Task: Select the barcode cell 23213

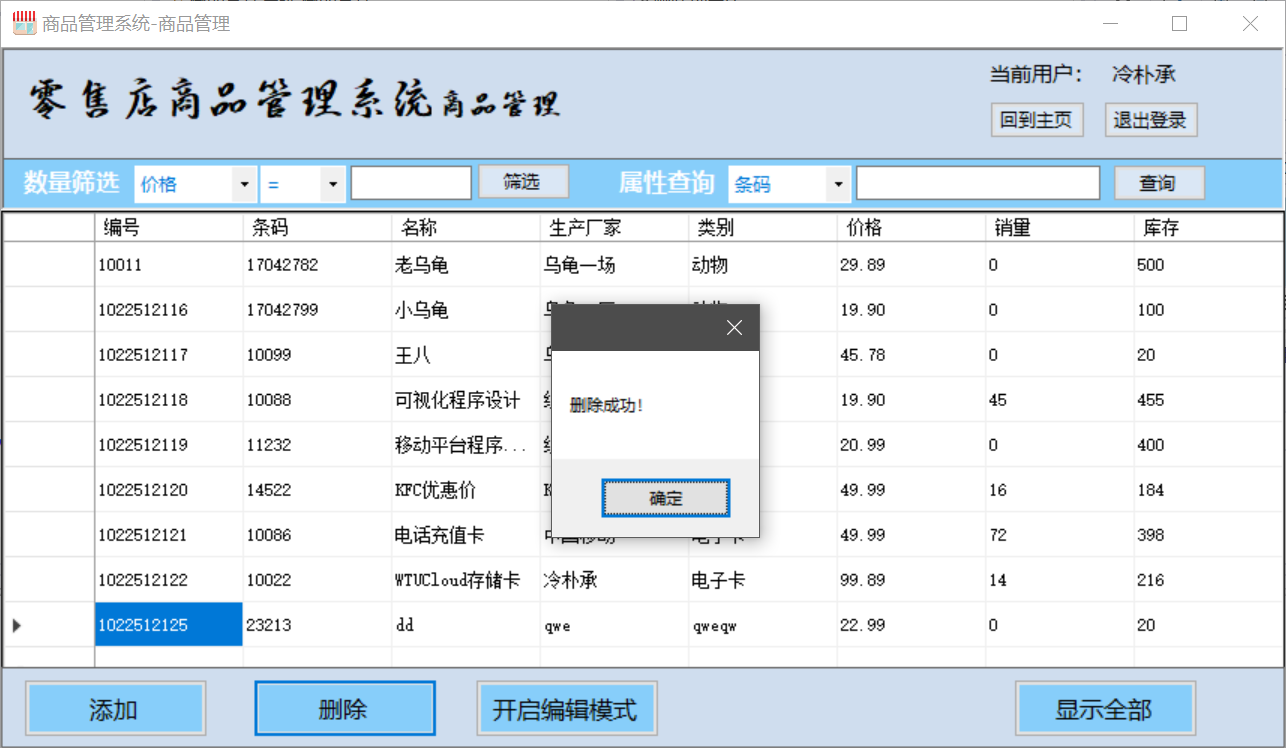Action: [318, 625]
